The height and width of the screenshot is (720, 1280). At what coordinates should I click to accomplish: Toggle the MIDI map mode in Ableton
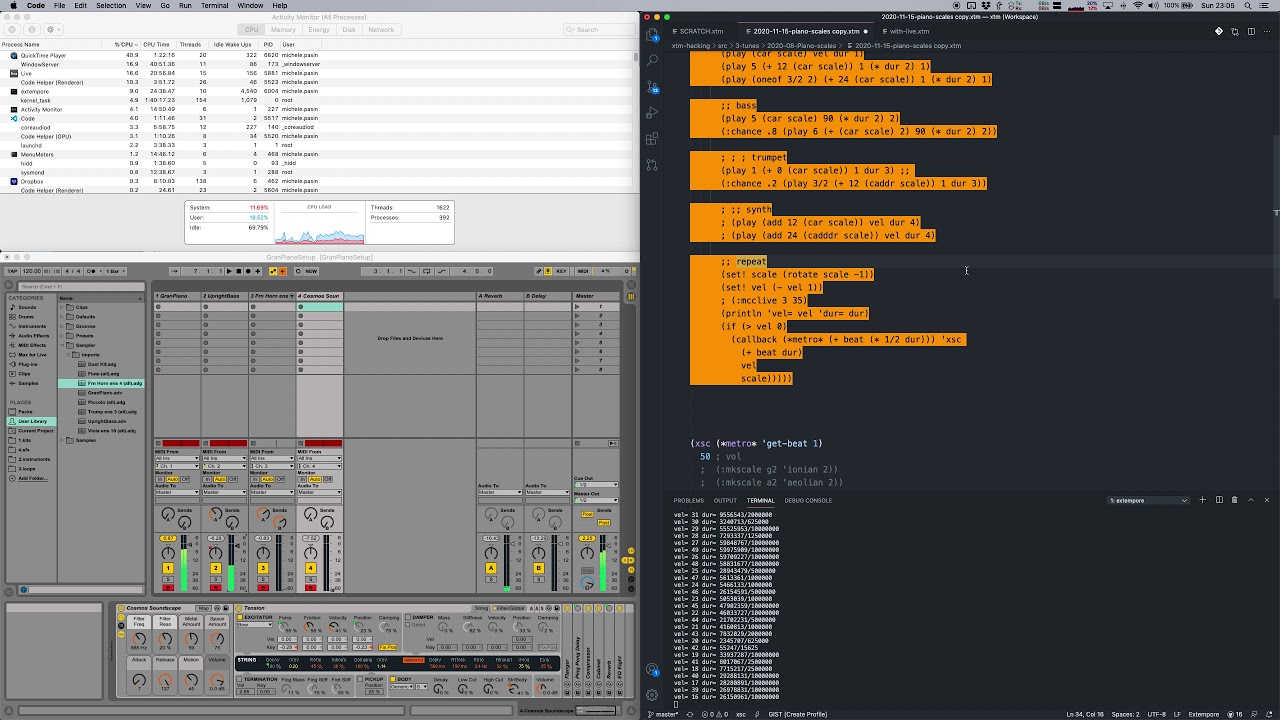[582, 271]
